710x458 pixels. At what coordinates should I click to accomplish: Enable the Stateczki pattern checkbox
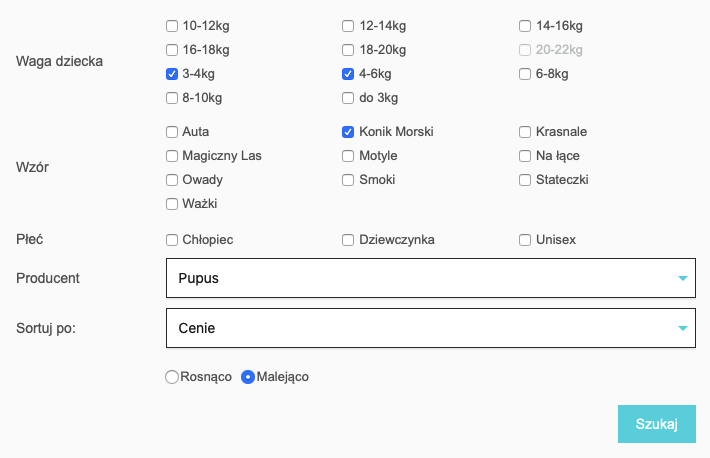click(525, 180)
